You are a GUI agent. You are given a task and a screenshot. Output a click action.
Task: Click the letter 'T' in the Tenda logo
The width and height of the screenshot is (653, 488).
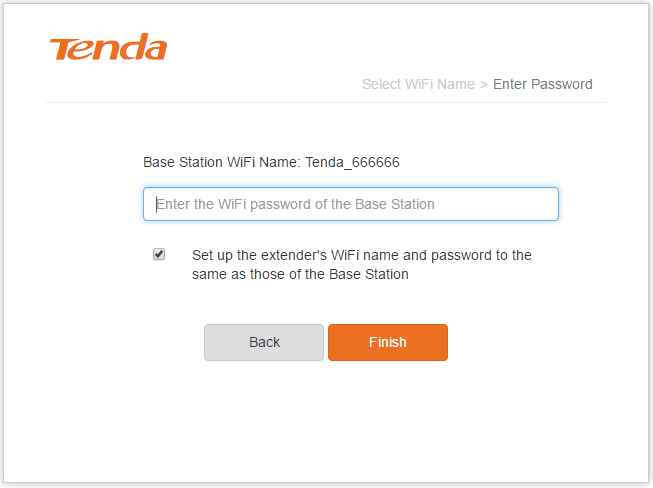point(61,46)
